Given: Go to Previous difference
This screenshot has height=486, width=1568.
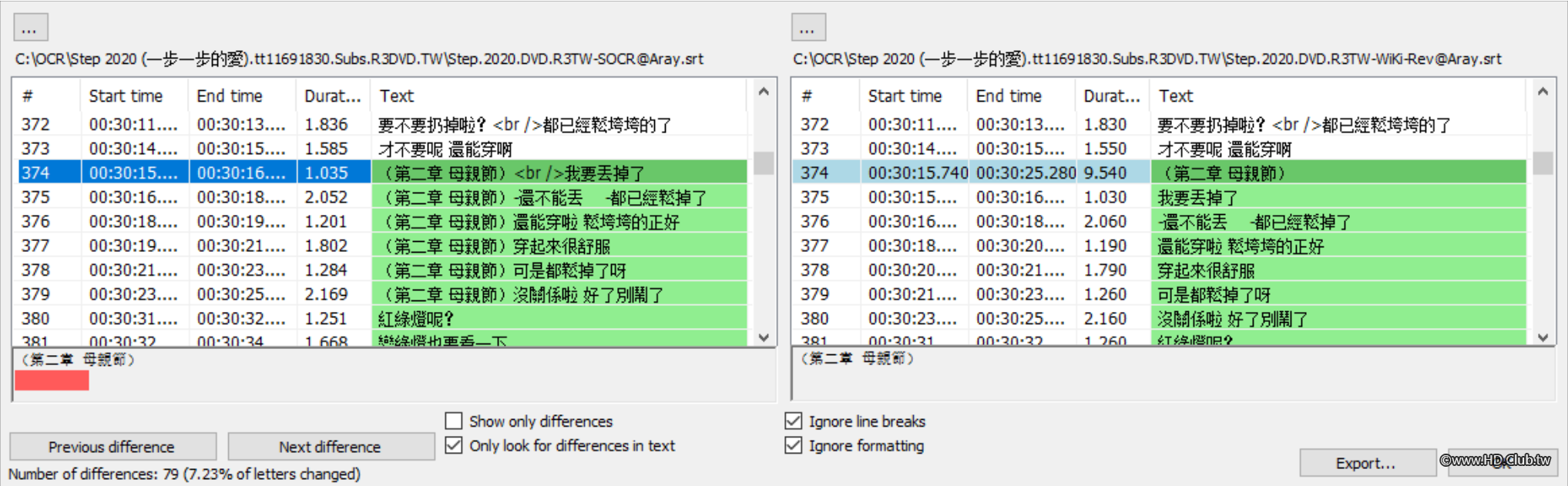Looking at the screenshot, I should [112, 447].
